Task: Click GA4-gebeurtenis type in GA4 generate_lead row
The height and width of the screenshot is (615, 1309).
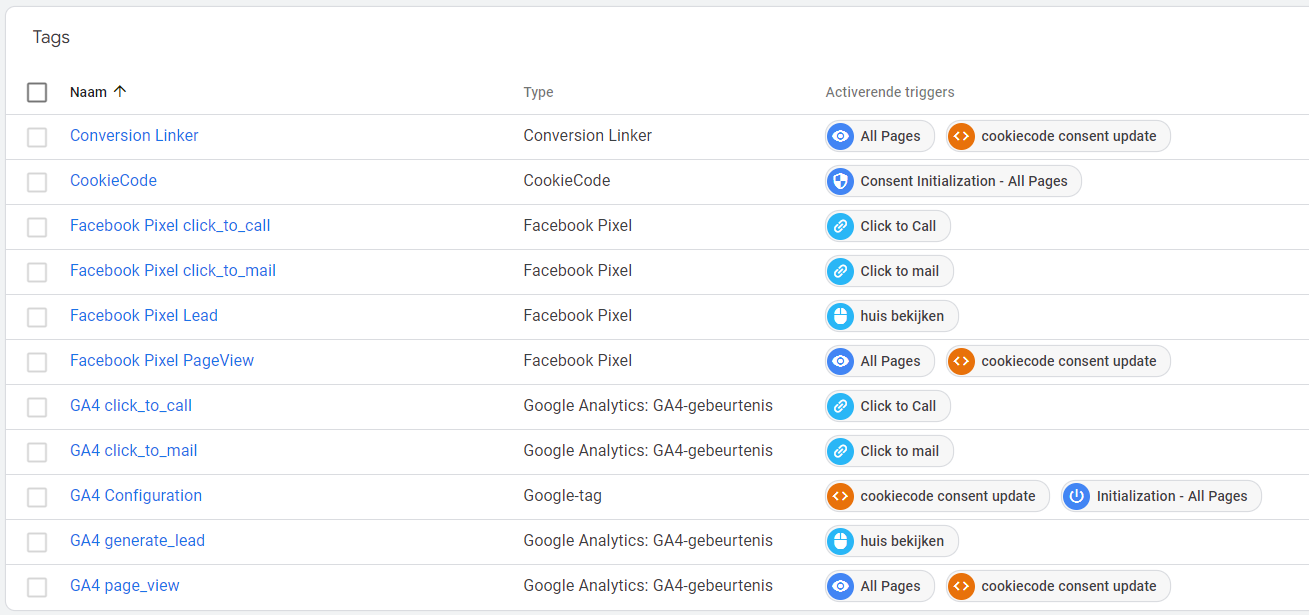Action: [648, 541]
